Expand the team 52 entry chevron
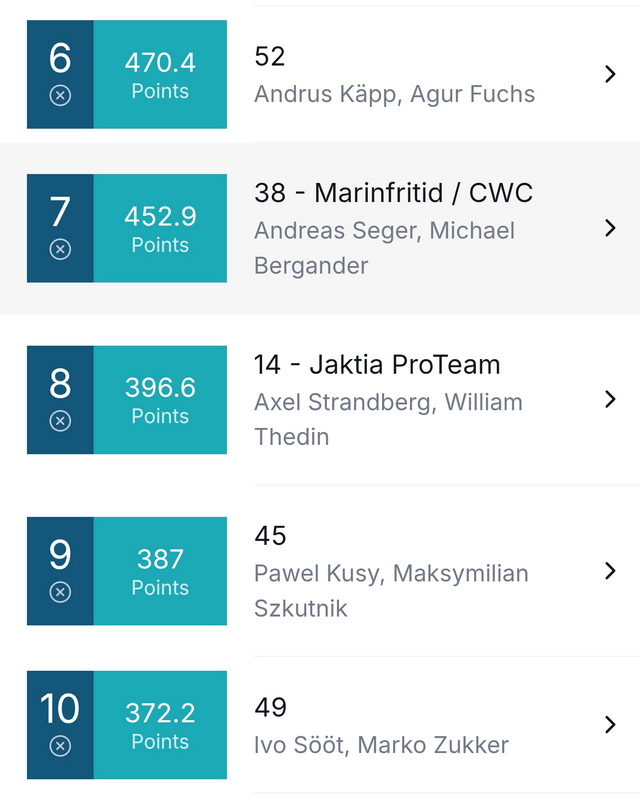The height and width of the screenshot is (800, 640). pos(610,74)
